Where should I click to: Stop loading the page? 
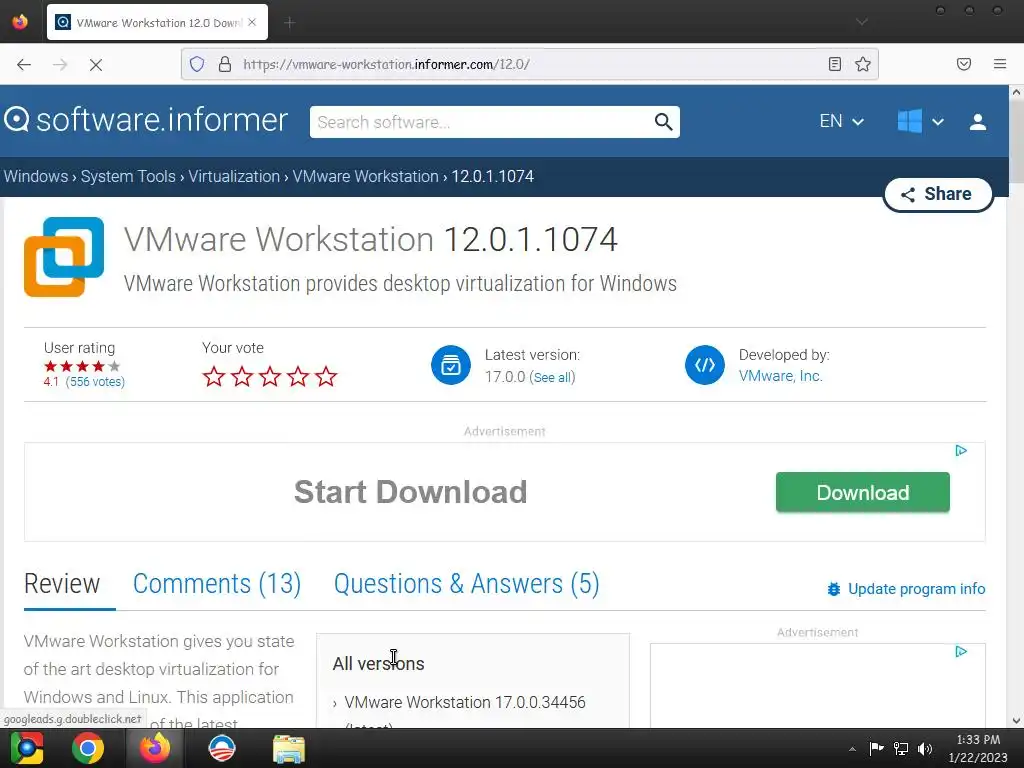[95, 64]
